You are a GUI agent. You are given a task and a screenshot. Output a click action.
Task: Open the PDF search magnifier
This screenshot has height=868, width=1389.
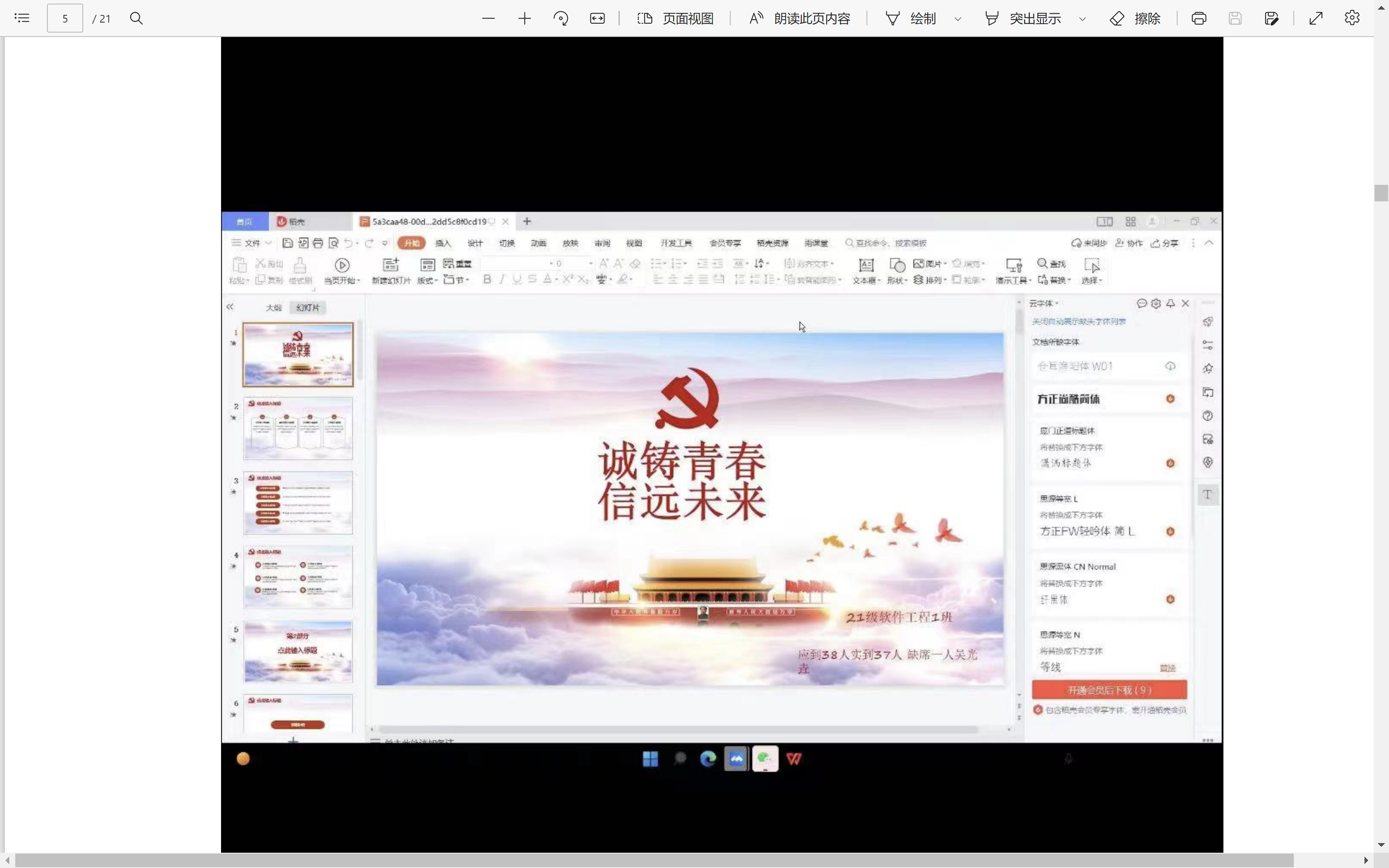[x=136, y=18]
